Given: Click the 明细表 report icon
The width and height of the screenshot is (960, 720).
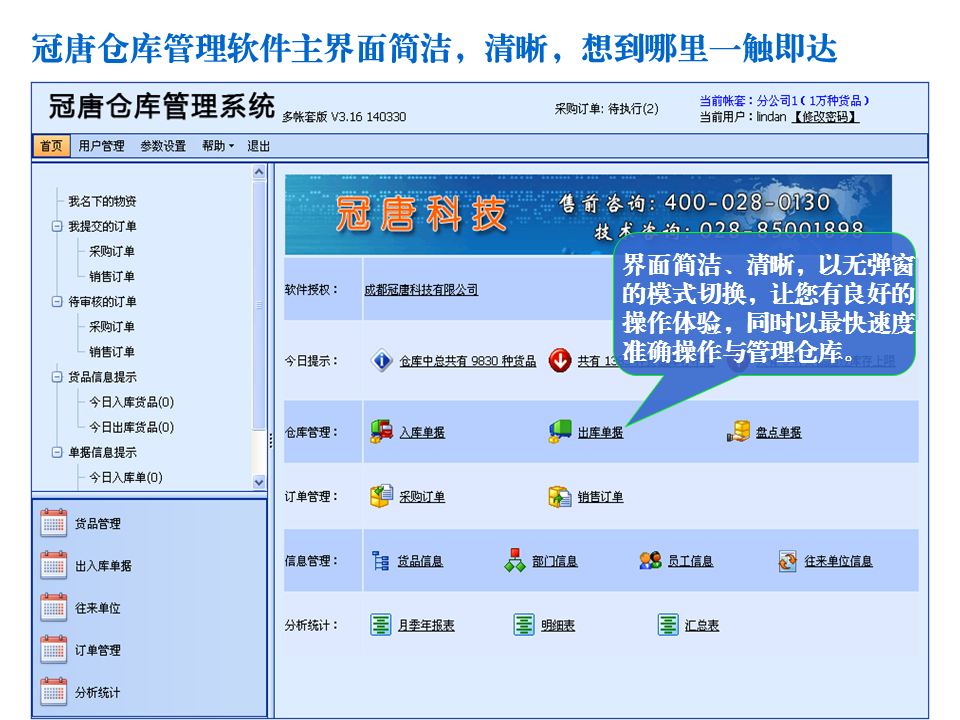Looking at the screenshot, I should pyautogui.click(x=523, y=624).
